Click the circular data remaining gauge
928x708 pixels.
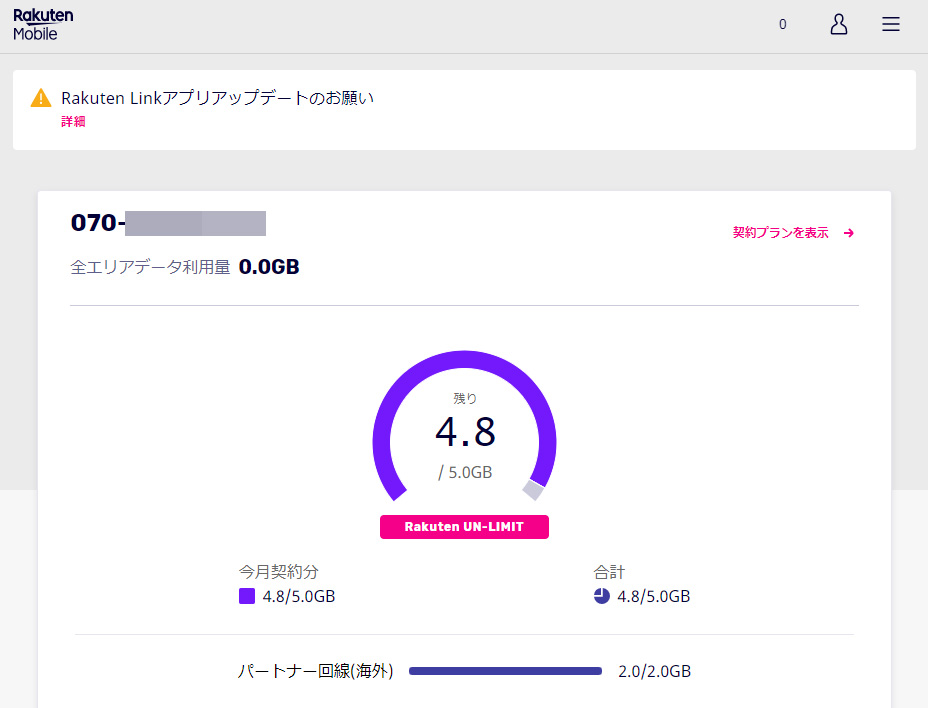pos(465,426)
